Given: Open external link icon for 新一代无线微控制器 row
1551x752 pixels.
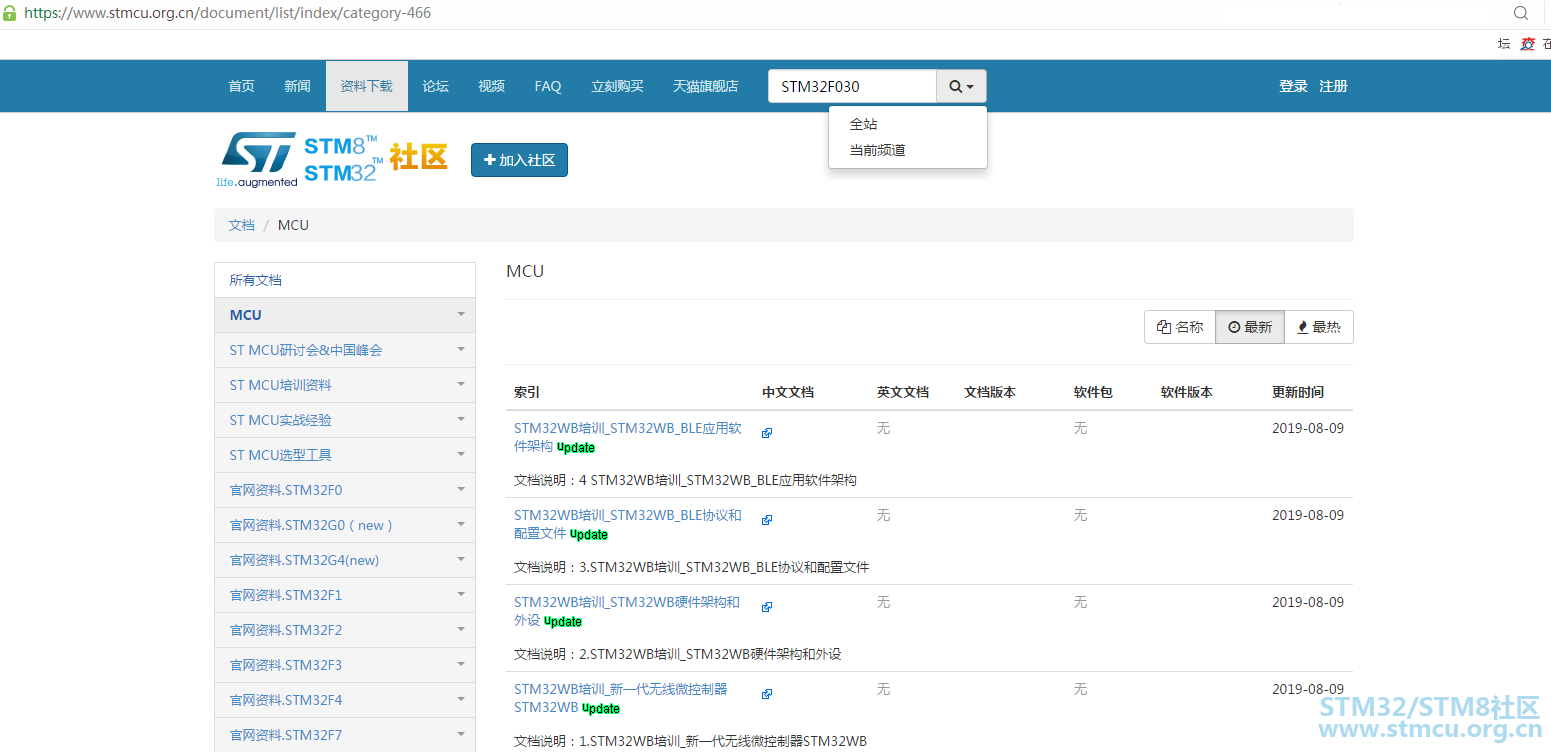Looking at the screenshot, I should pyautogui.click(x=767, y=694).
